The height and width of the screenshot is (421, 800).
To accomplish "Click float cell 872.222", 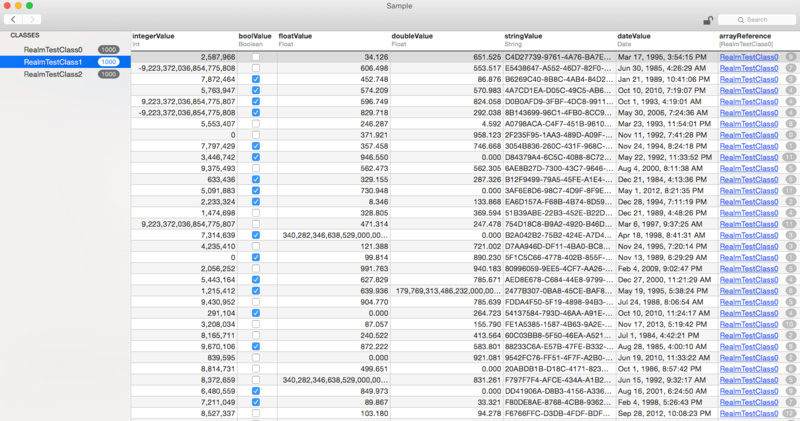I will coord(334,346).
